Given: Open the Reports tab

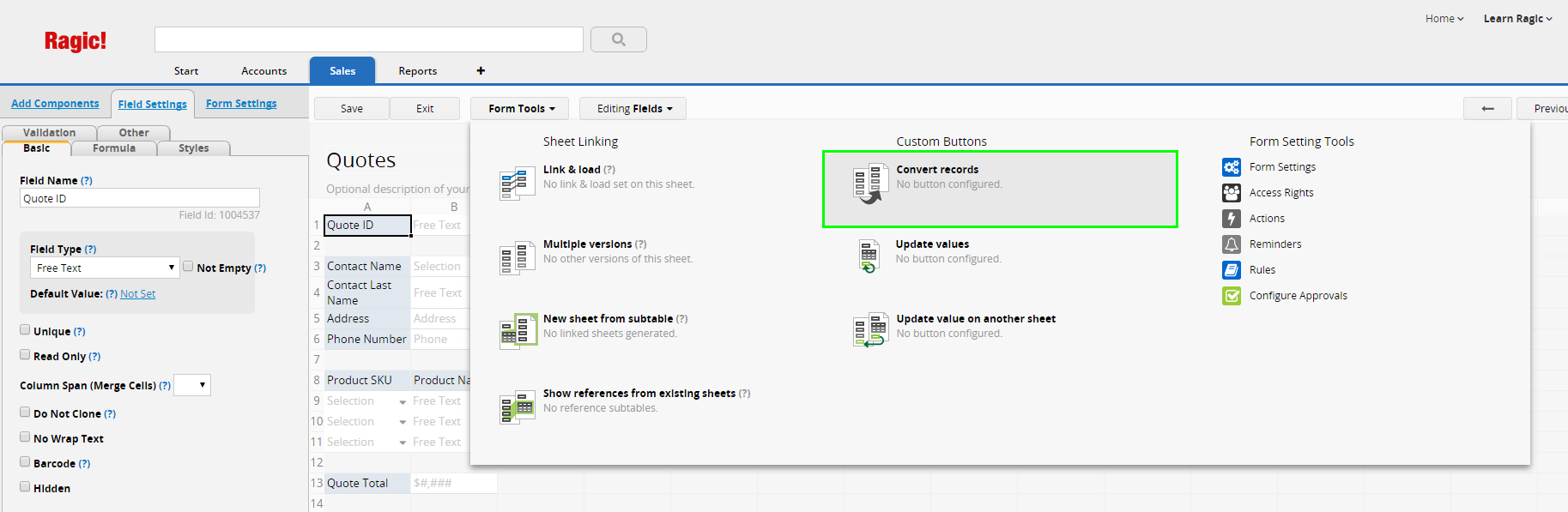Looking at the screenshot, I should tap(418, 71).
